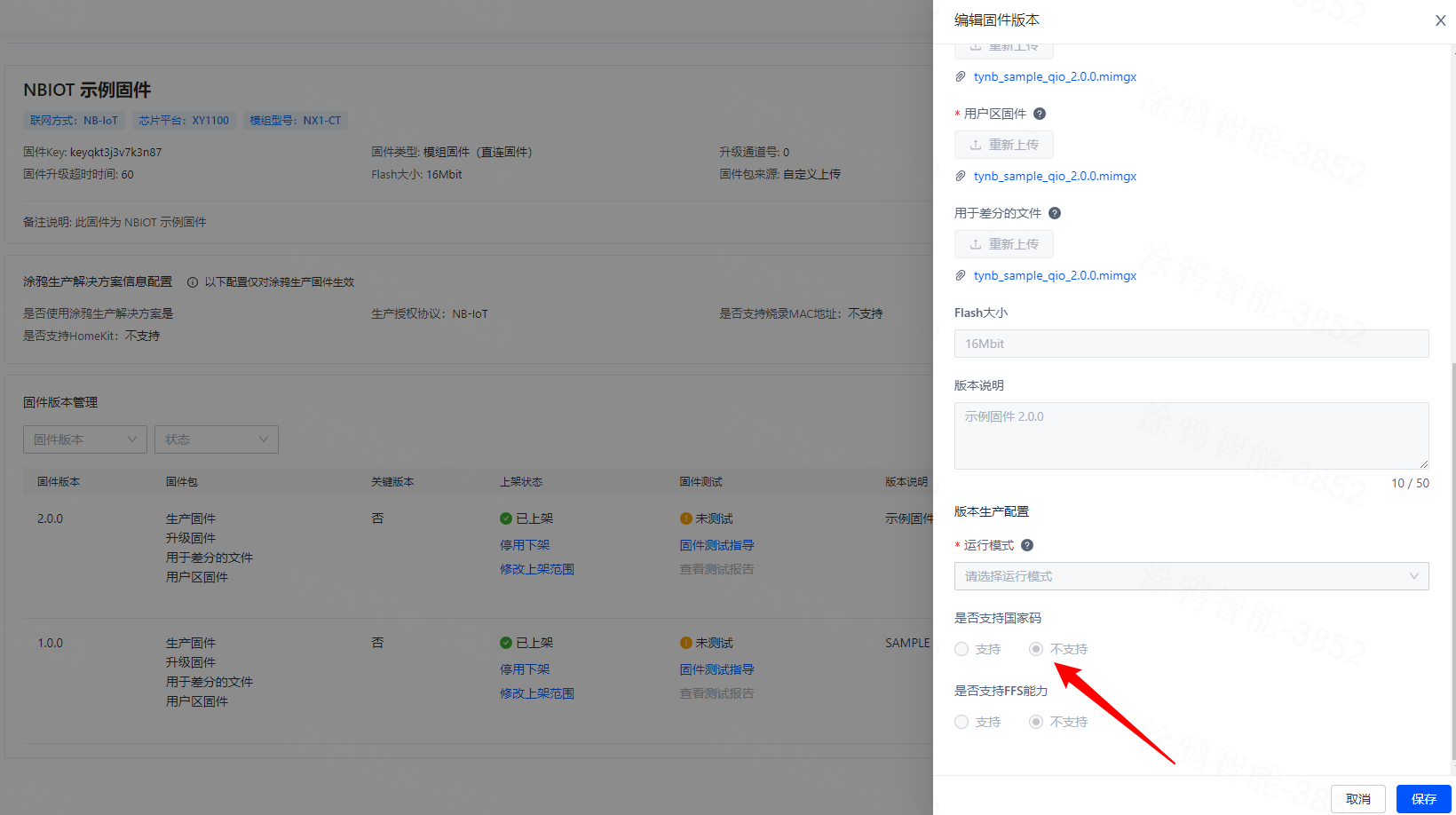The width and height of the screenshot is (1456, 815).
Task: Open help icon next to 运行模式
Action: (1027, 545)
